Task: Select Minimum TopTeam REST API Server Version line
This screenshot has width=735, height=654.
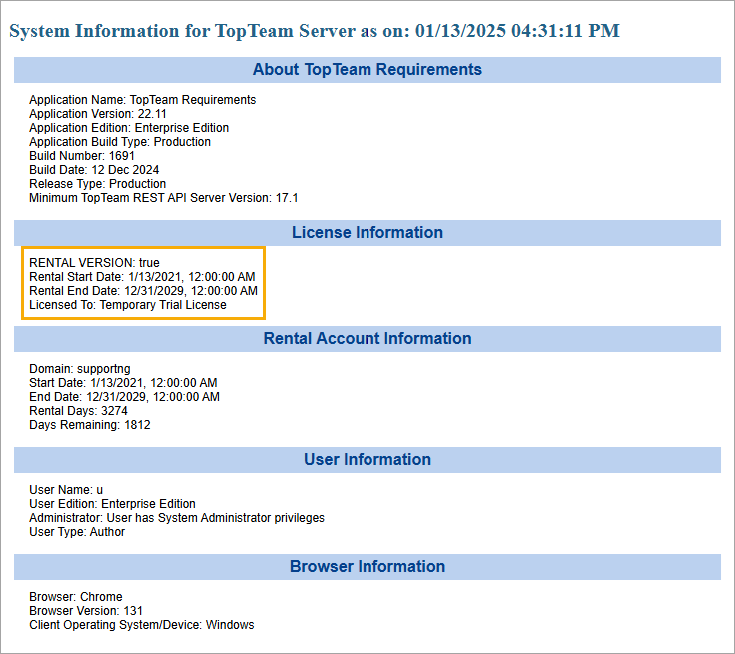Action: (164, 198)
